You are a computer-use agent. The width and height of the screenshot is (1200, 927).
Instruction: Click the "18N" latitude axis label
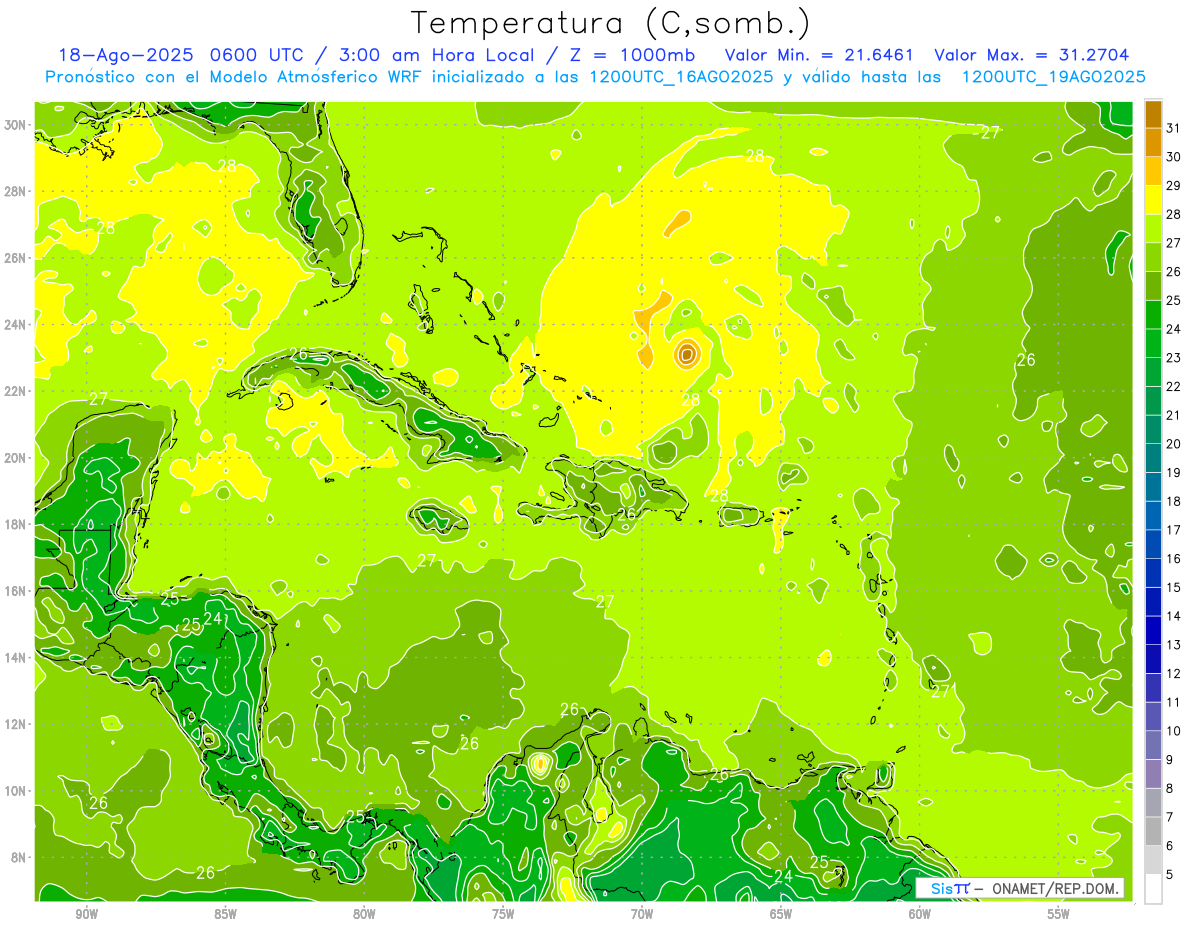[x=16, y=524]
